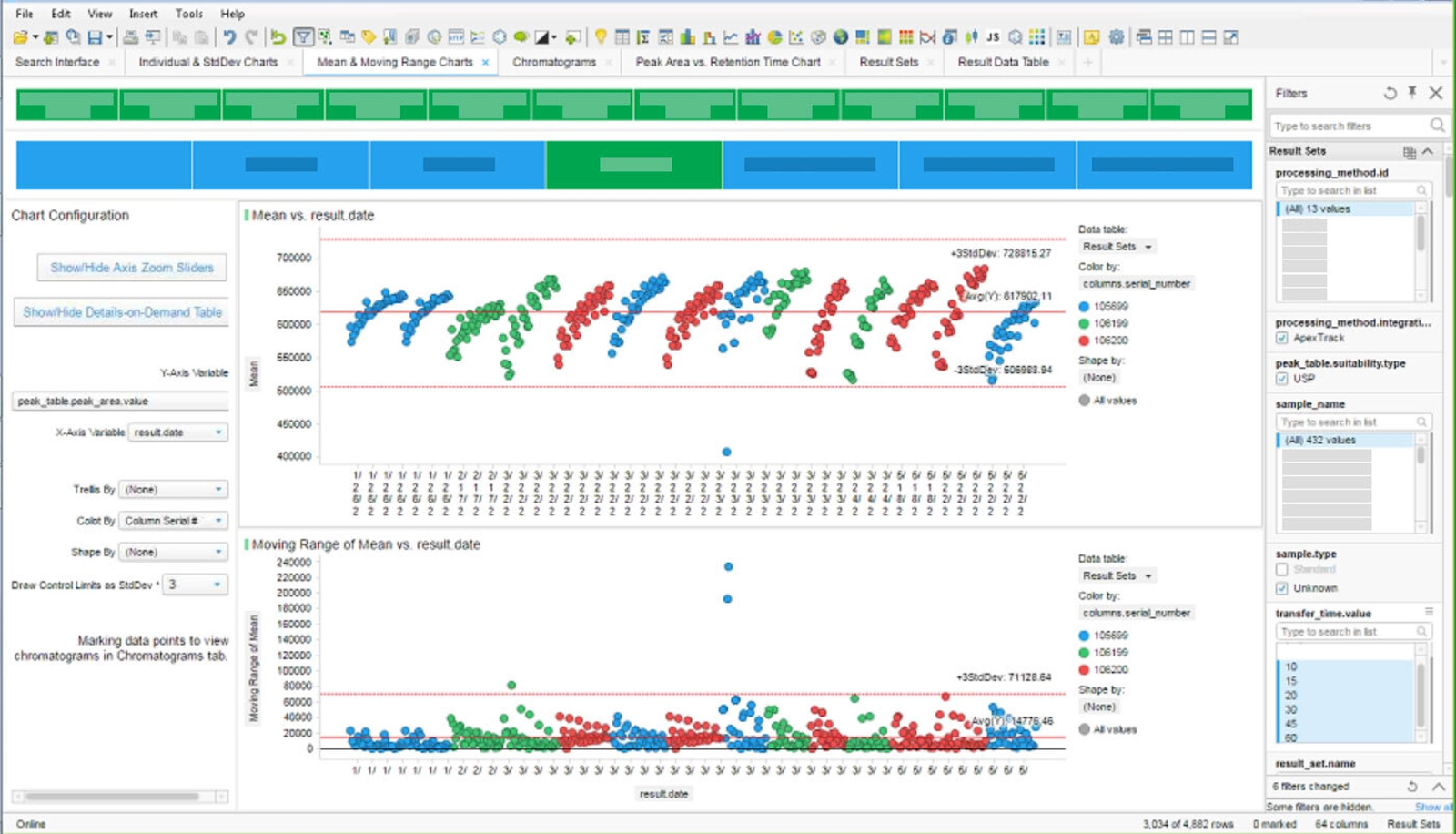Open the filter funnel tool in the toolbar
The height and width of the screenshot is (834, 1456).
coord(304,36)
